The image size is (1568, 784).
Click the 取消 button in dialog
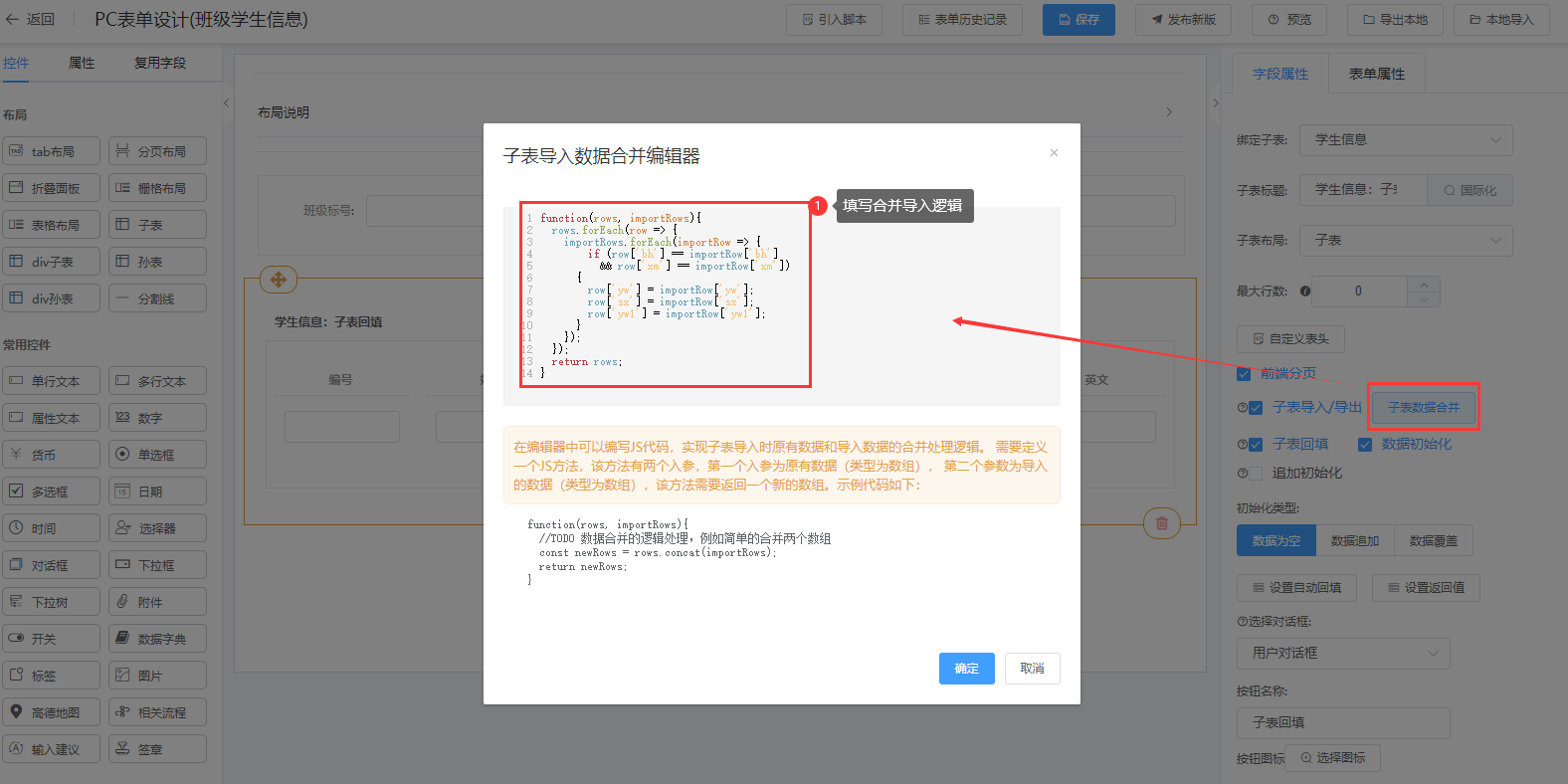[1032, 669]
